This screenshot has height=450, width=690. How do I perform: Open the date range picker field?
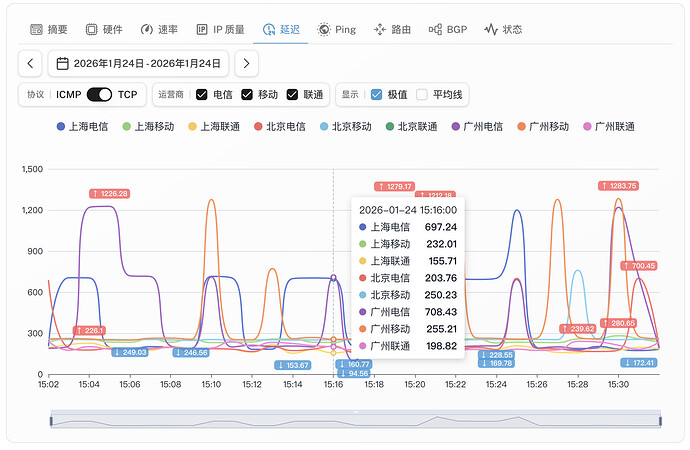(138, 63)
